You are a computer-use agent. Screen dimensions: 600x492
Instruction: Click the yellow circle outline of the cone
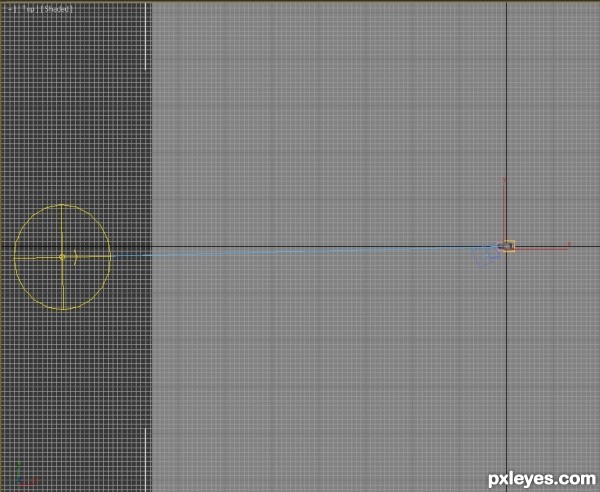pyautogui.click(x=62, y=257)
